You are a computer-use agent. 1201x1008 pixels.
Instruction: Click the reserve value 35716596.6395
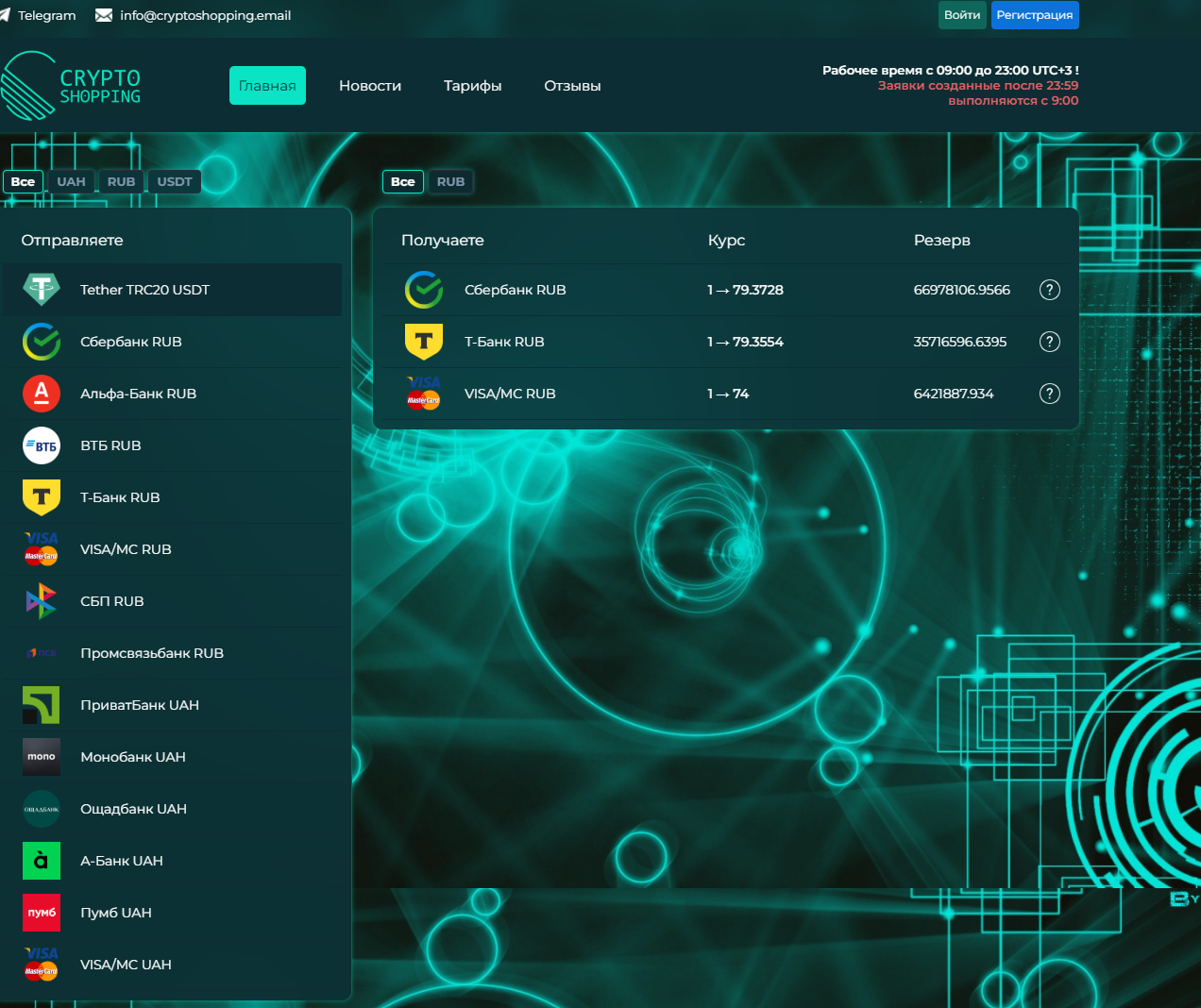point(960,342)
